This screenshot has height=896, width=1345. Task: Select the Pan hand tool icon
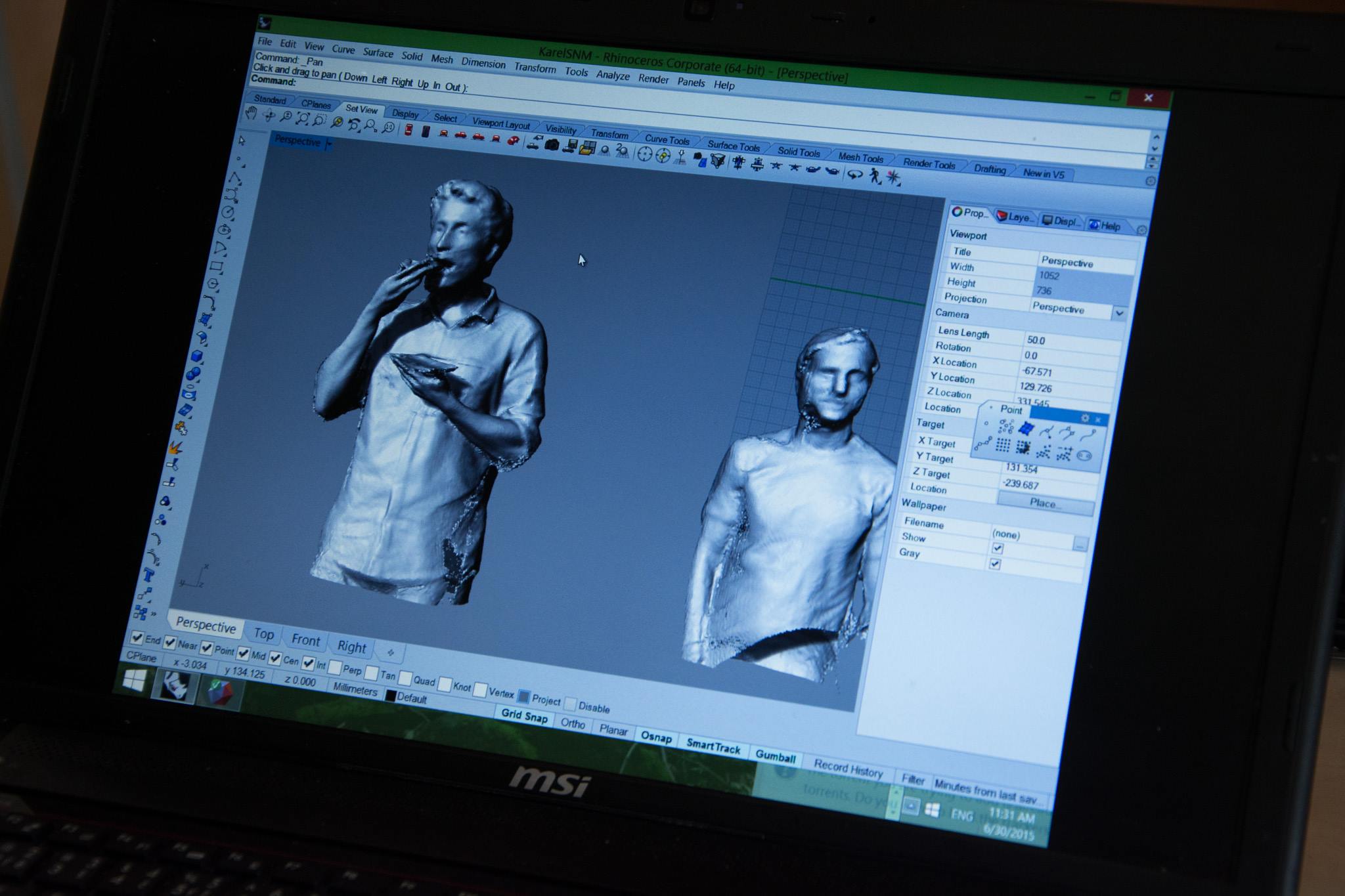click(251, 113)
